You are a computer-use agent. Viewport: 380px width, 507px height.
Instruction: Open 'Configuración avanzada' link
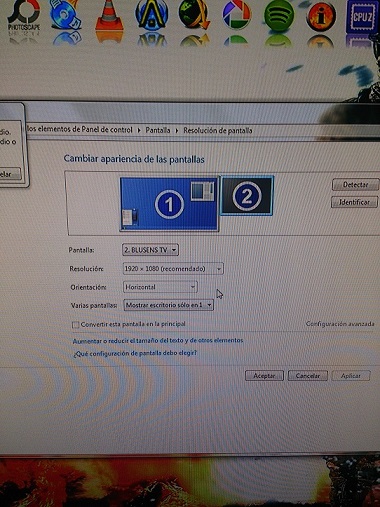[340, 324]
